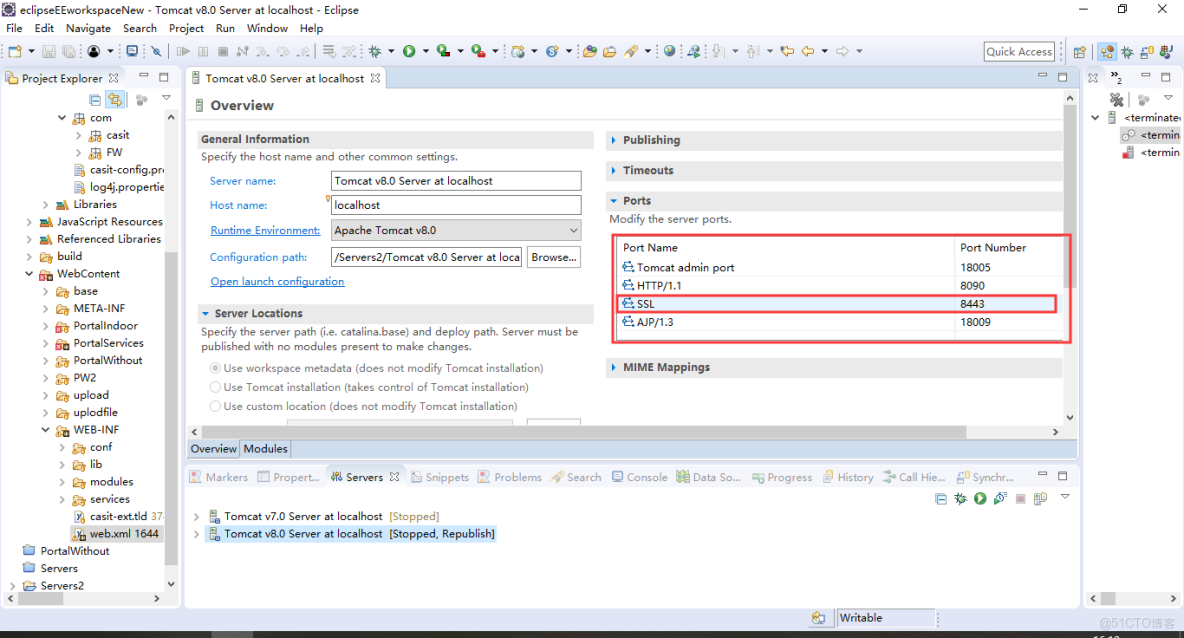This screenshot has height=638, width=1184.
Task: Open the Project menu
Action: tap(187, 29)
